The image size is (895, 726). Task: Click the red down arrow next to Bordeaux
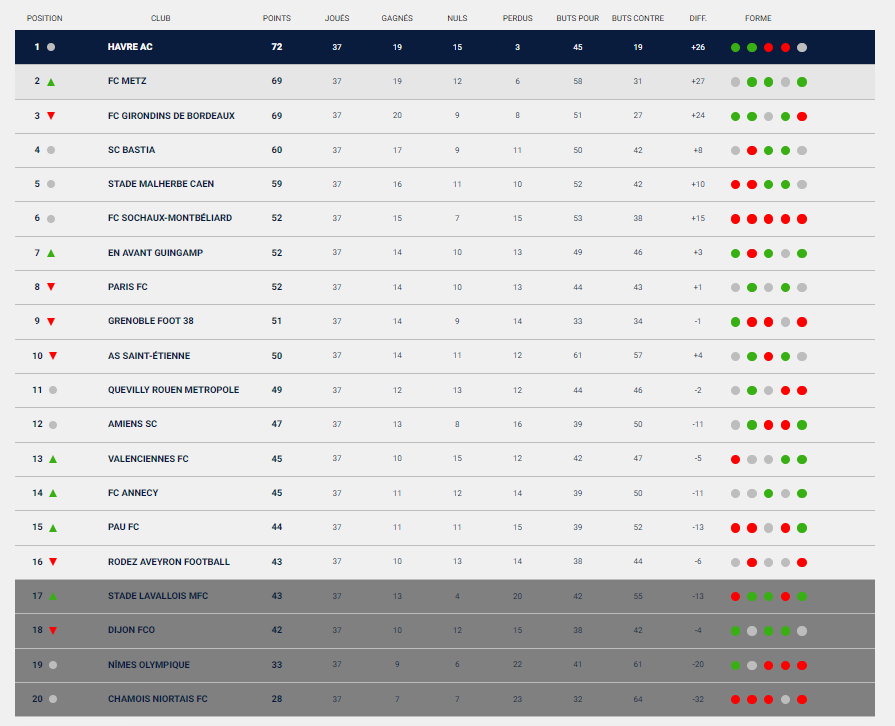tap(51, 116)
